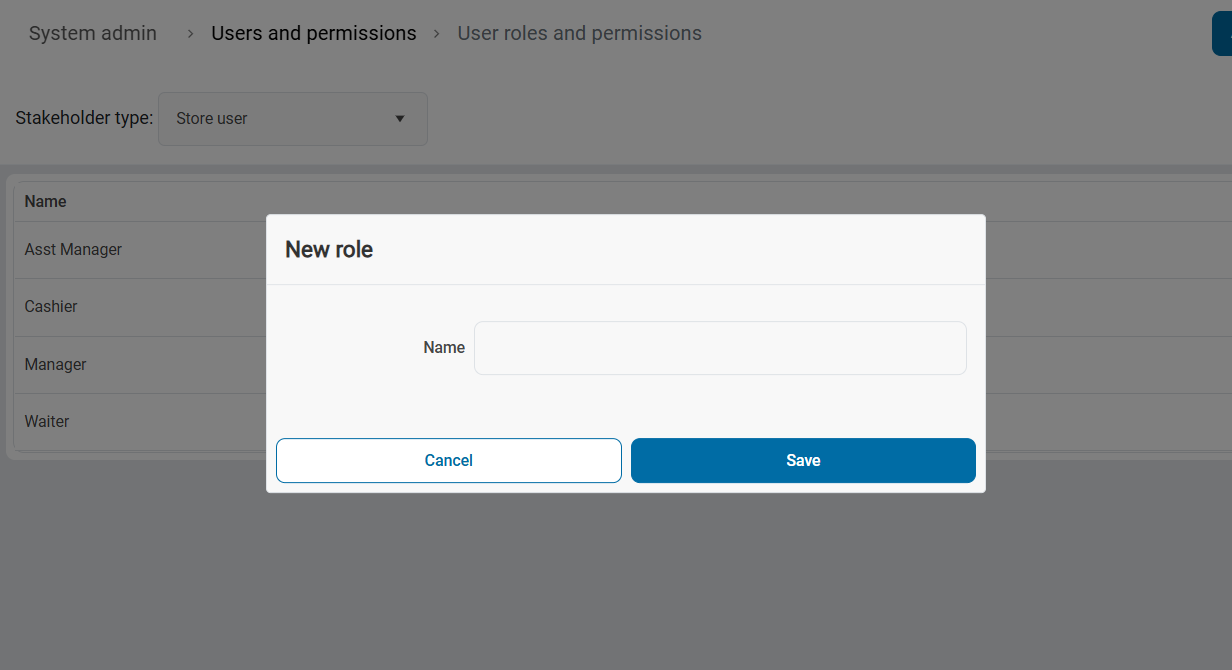Click the Name label in the dialog
The height and width of the screenshot is (670, 1232).
tap(444, 348)
